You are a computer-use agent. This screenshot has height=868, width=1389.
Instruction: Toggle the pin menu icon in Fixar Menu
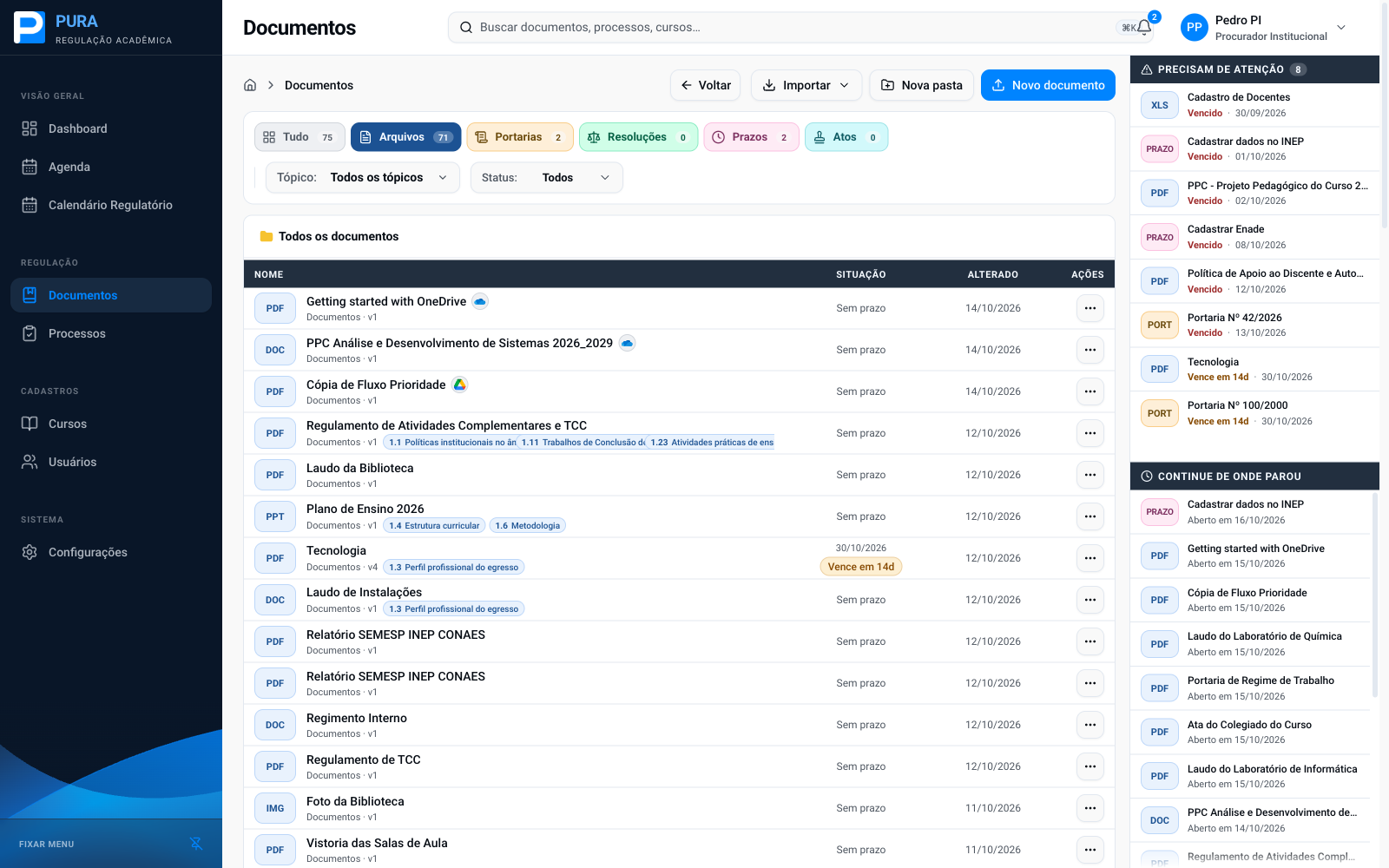[196, 844]
